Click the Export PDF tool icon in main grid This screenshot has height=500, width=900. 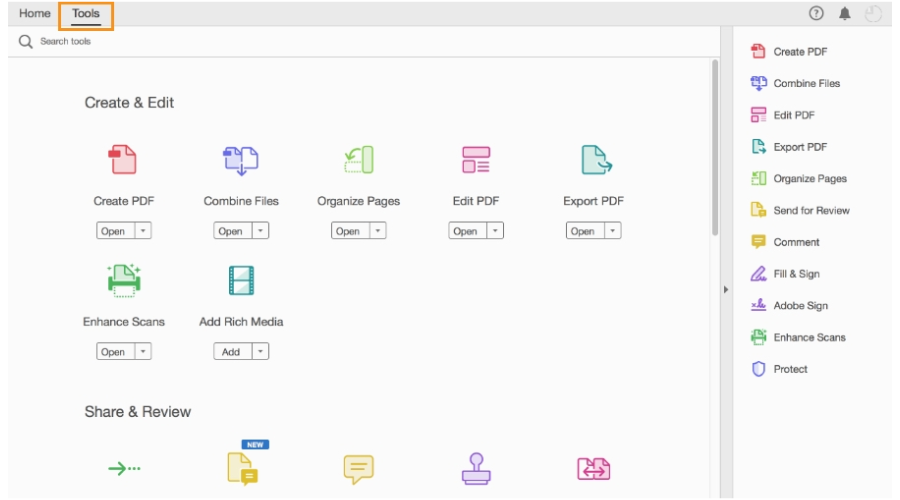coord(596,160)
